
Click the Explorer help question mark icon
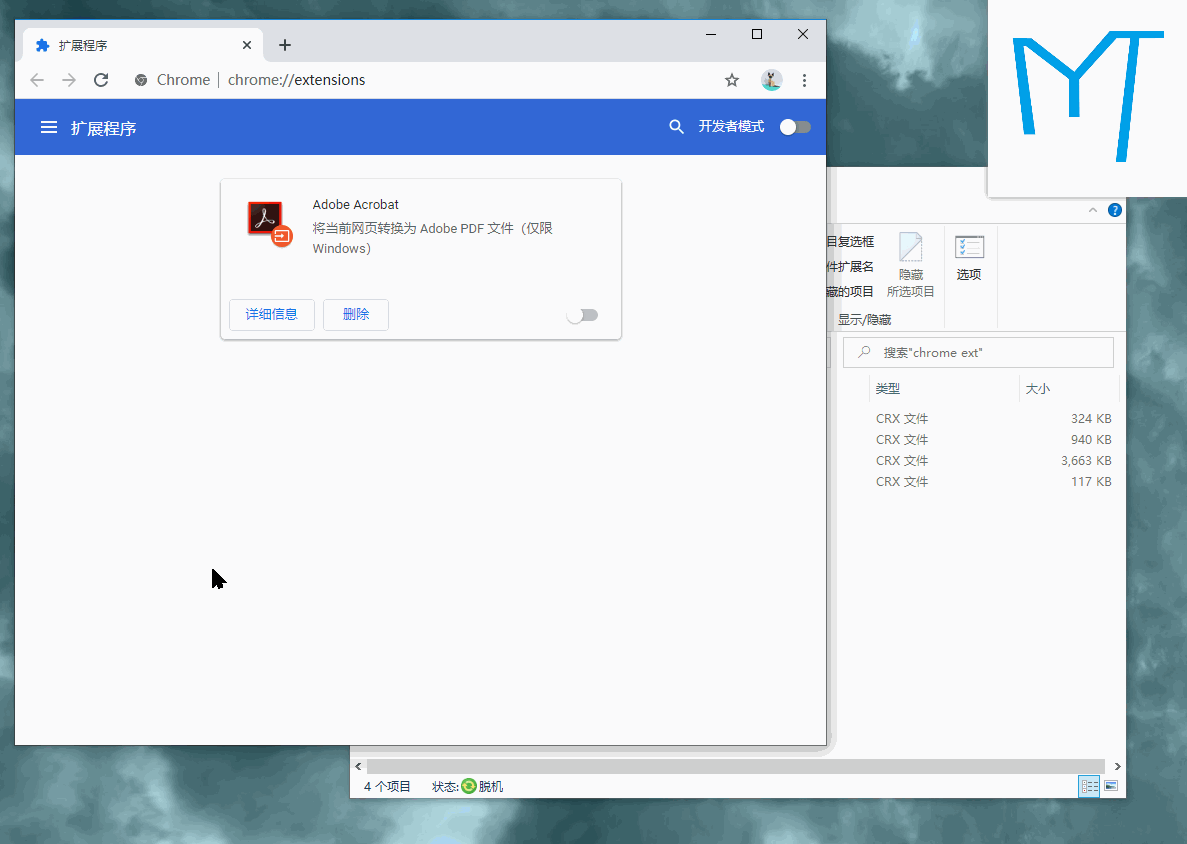coord(1115,210)
